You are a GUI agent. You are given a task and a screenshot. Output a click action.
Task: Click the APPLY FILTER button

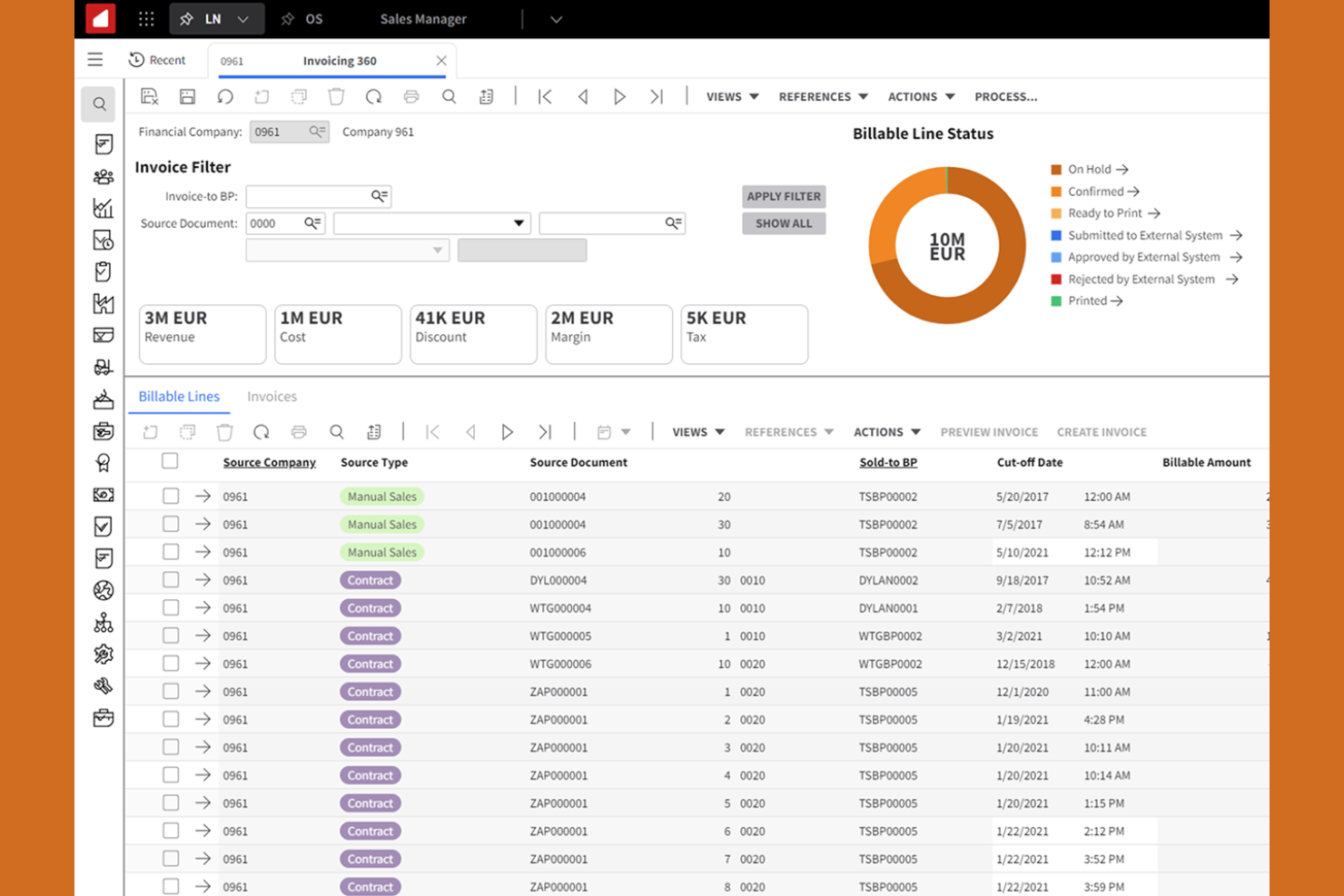784,196
